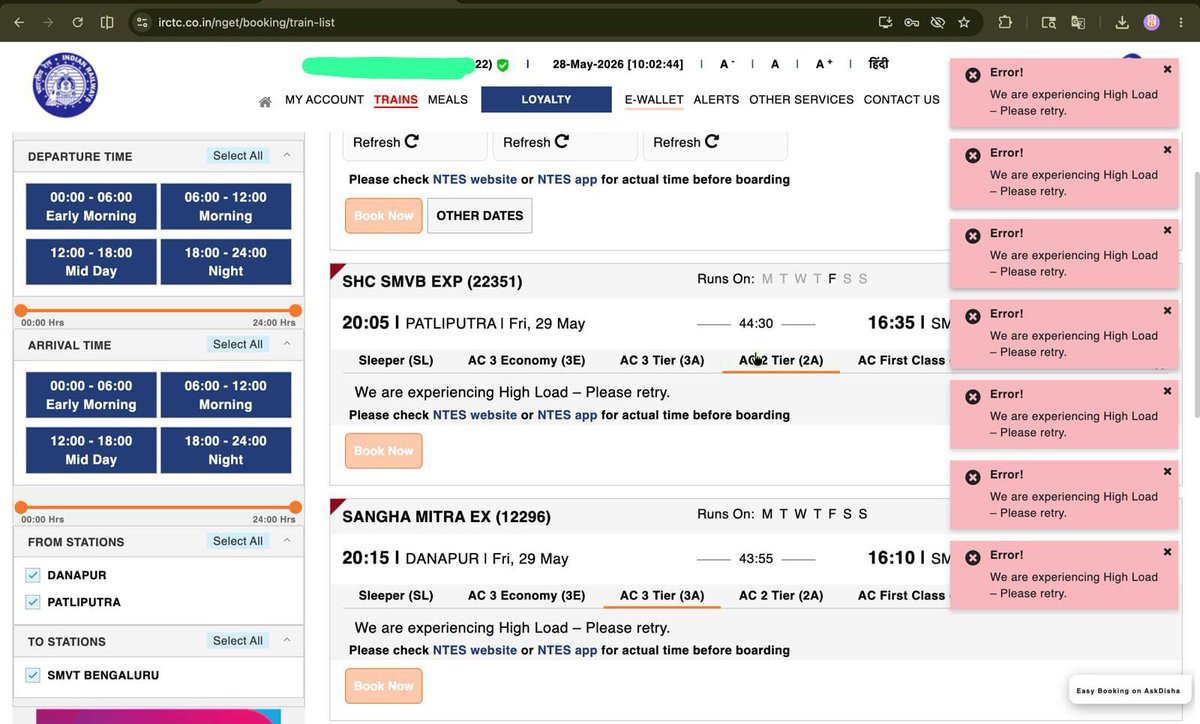The height and width of the screenshot is (724, 1200).
Task: Collapse the ARRIVAL TIME filter section
Action: [x=287, y=343]
